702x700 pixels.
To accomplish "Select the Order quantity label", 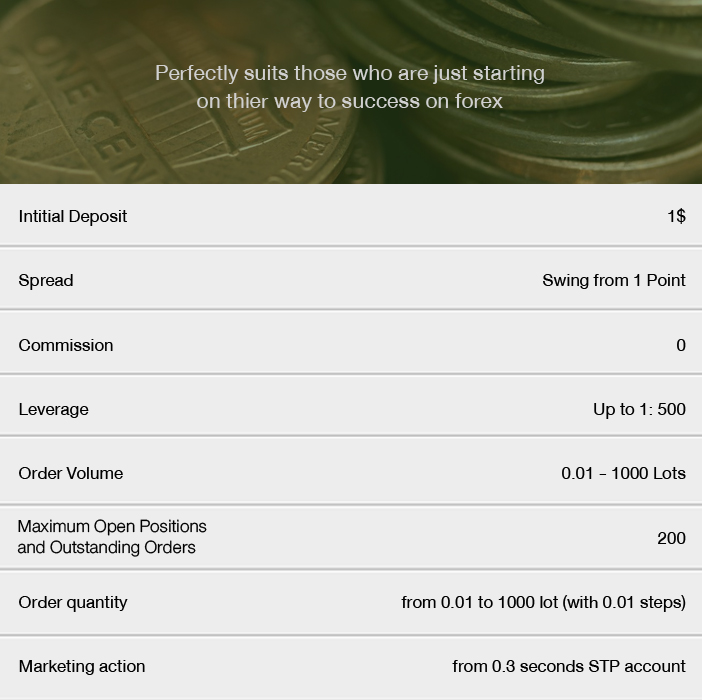I will [x=73, y=602].
